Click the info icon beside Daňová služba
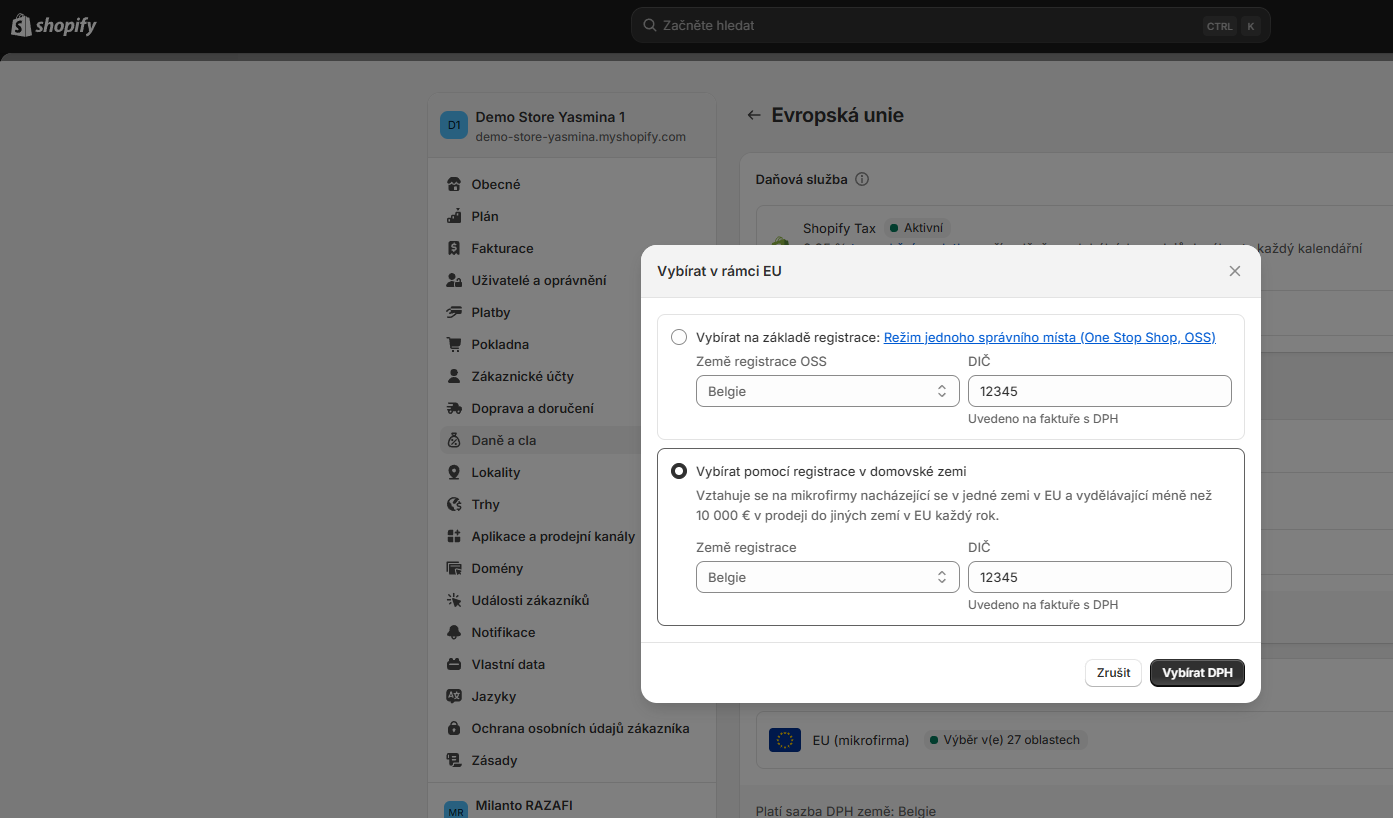The width and height of the screenshot is (1393, 818). (x=862, y=180)
